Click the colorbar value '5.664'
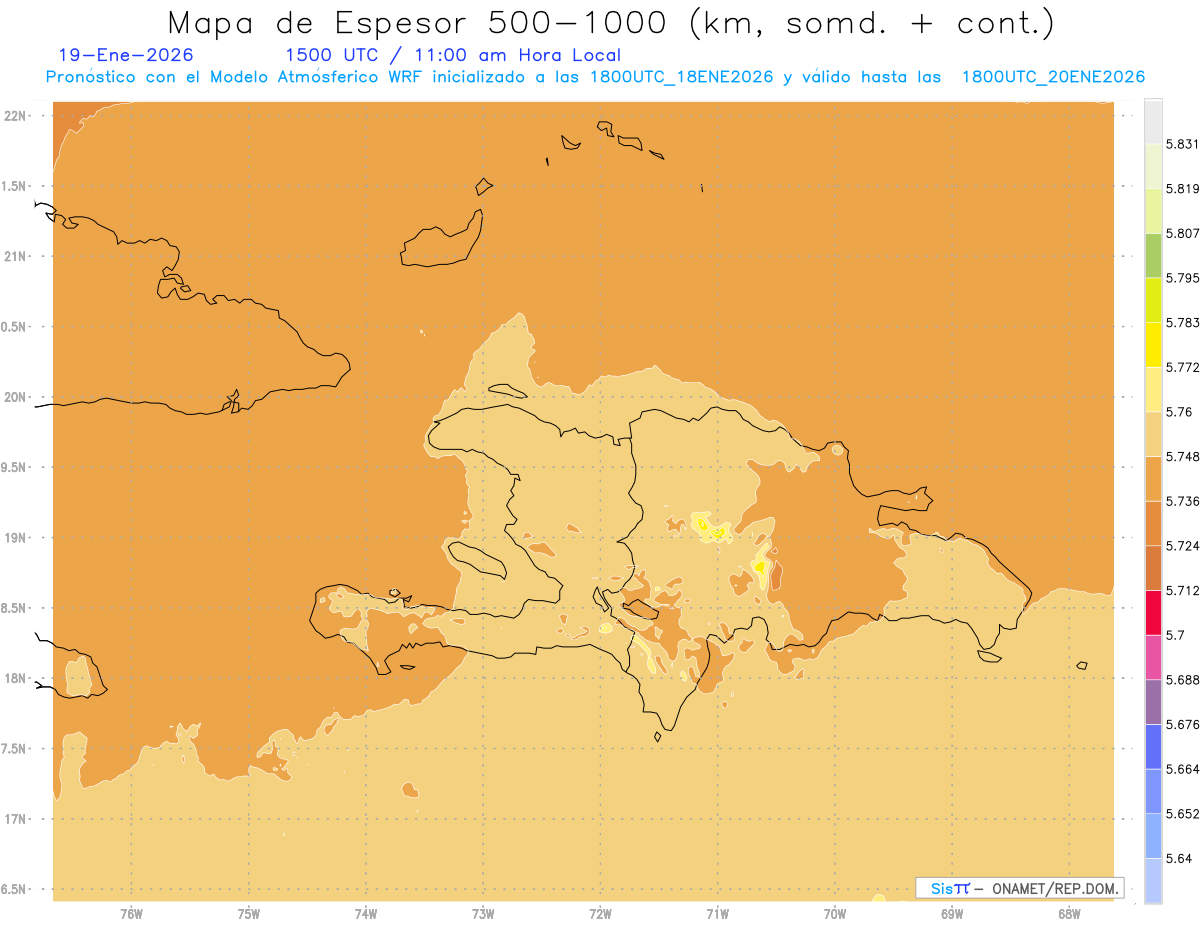This screenshot has height=927, width=1200. tap(1183, 769)
